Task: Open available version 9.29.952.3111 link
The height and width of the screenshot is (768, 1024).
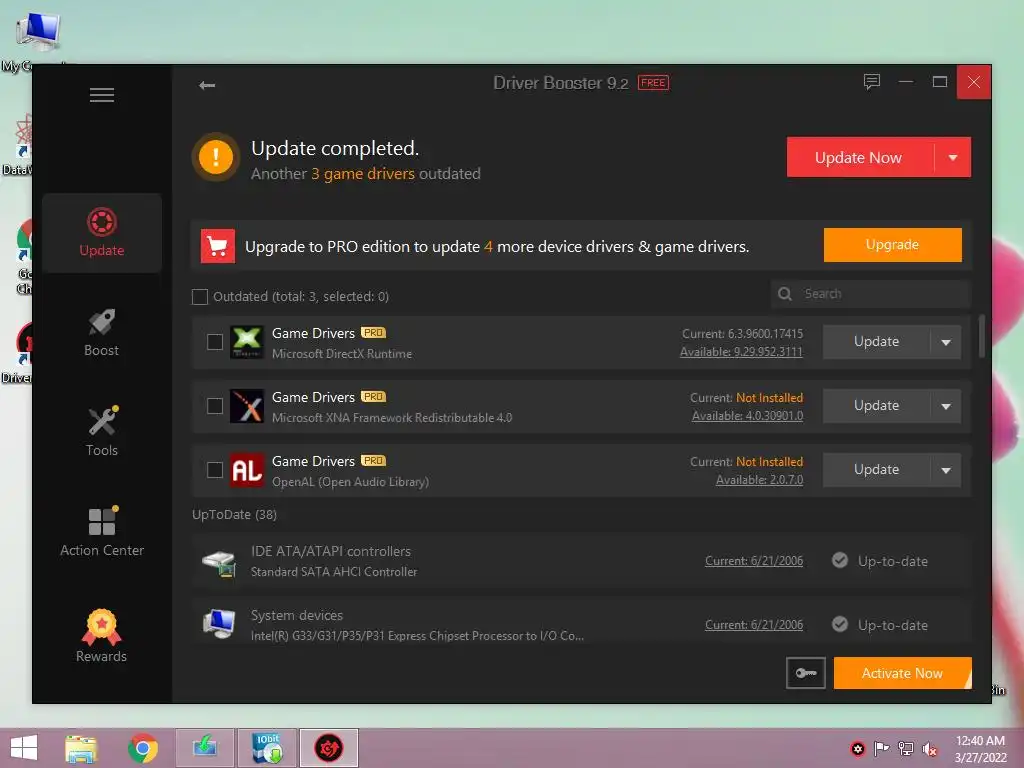Action: (x=741, y=352)
